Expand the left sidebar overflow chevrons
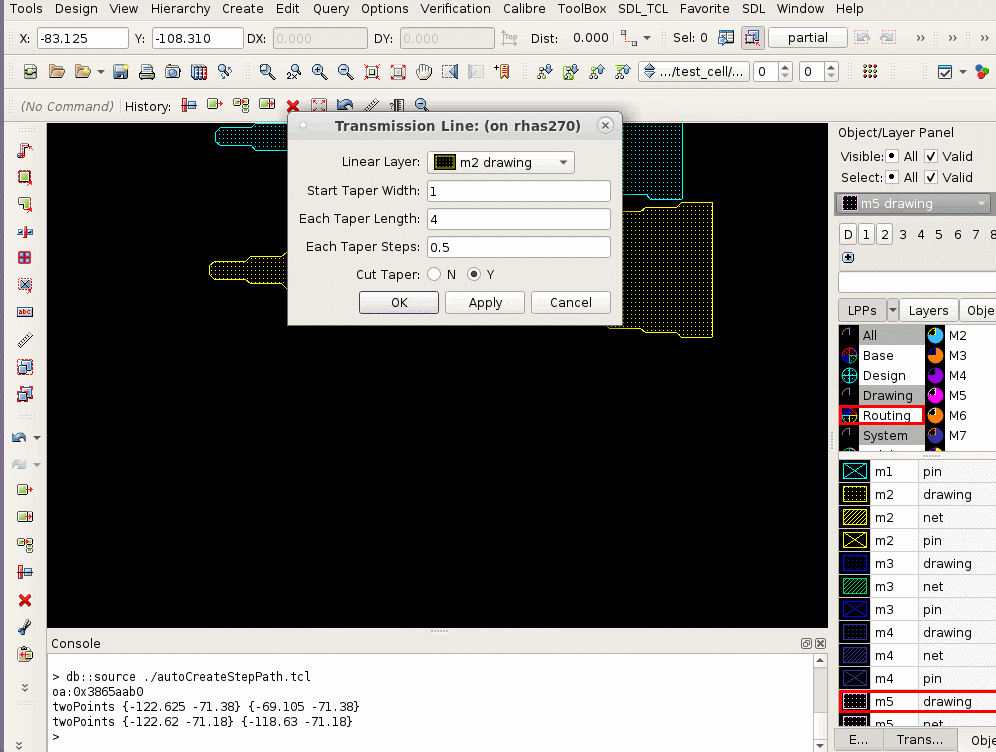Screen dimensions: 996x752 (25, 687)
